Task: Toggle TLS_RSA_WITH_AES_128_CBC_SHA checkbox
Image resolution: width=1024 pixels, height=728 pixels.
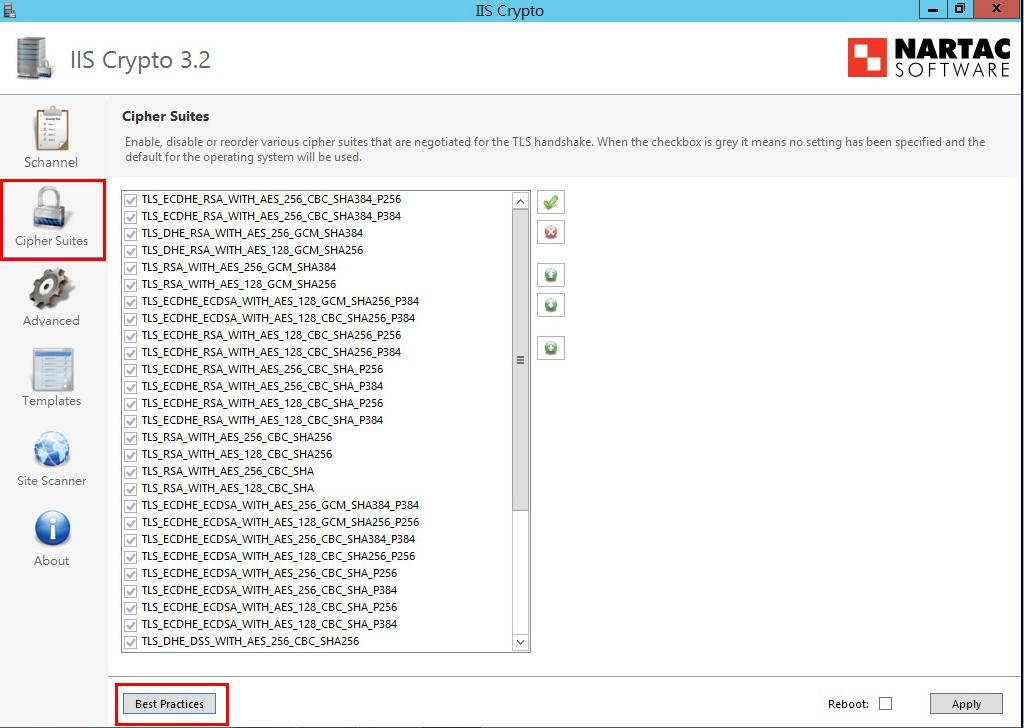Action: [x=131, y=488]
